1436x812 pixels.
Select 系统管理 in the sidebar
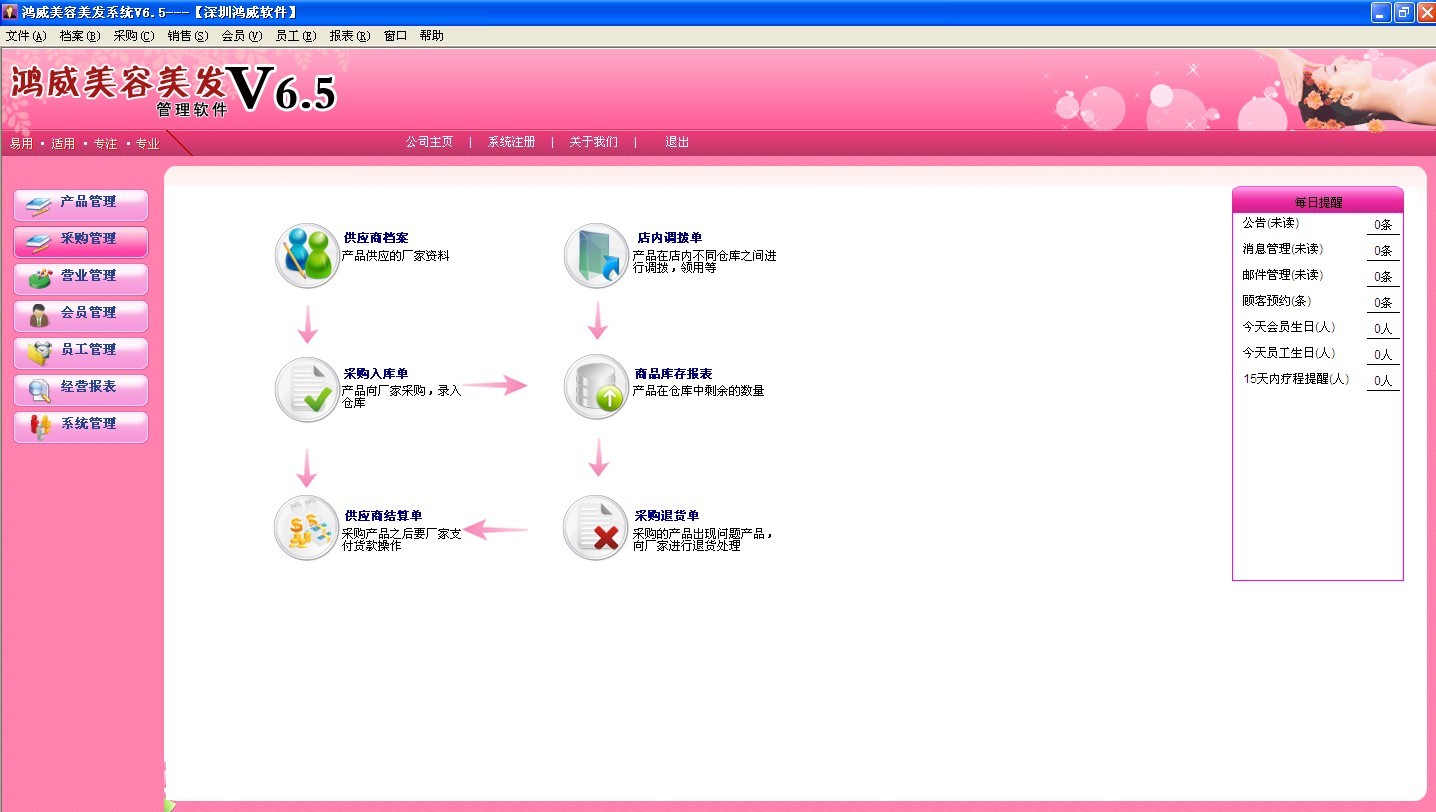click(81, 426)
